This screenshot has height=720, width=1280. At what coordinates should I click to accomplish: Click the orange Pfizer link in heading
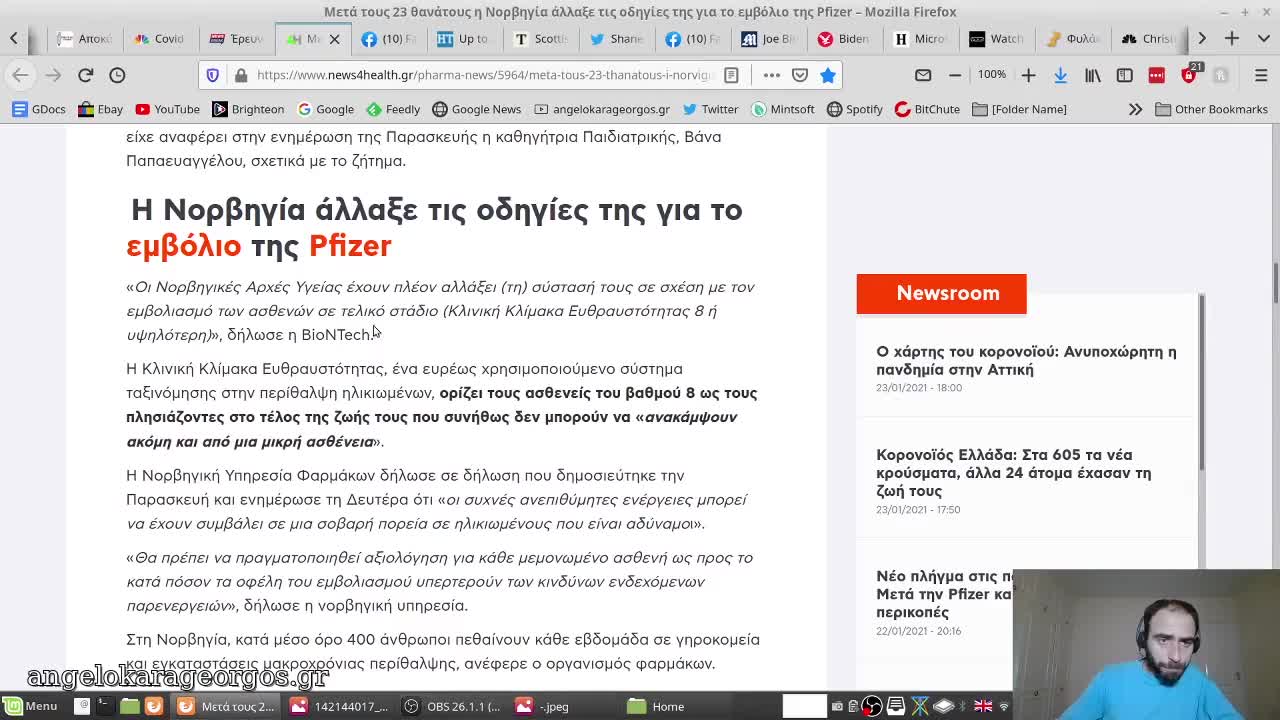(x=350, y=246)
